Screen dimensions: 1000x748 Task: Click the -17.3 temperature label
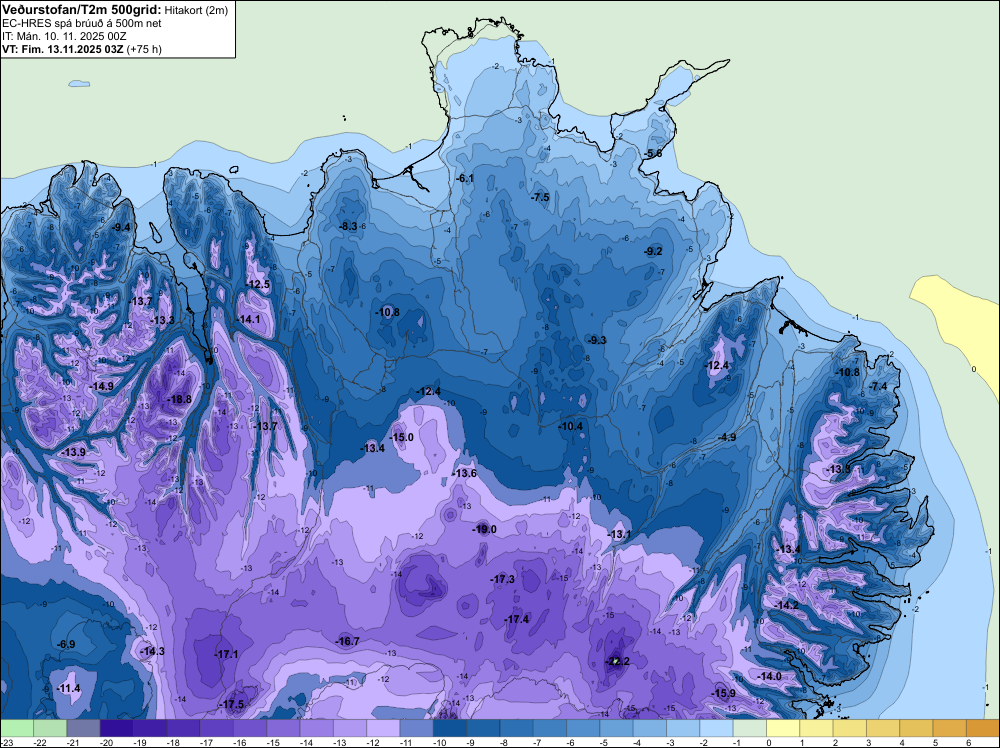pos(503,579)
